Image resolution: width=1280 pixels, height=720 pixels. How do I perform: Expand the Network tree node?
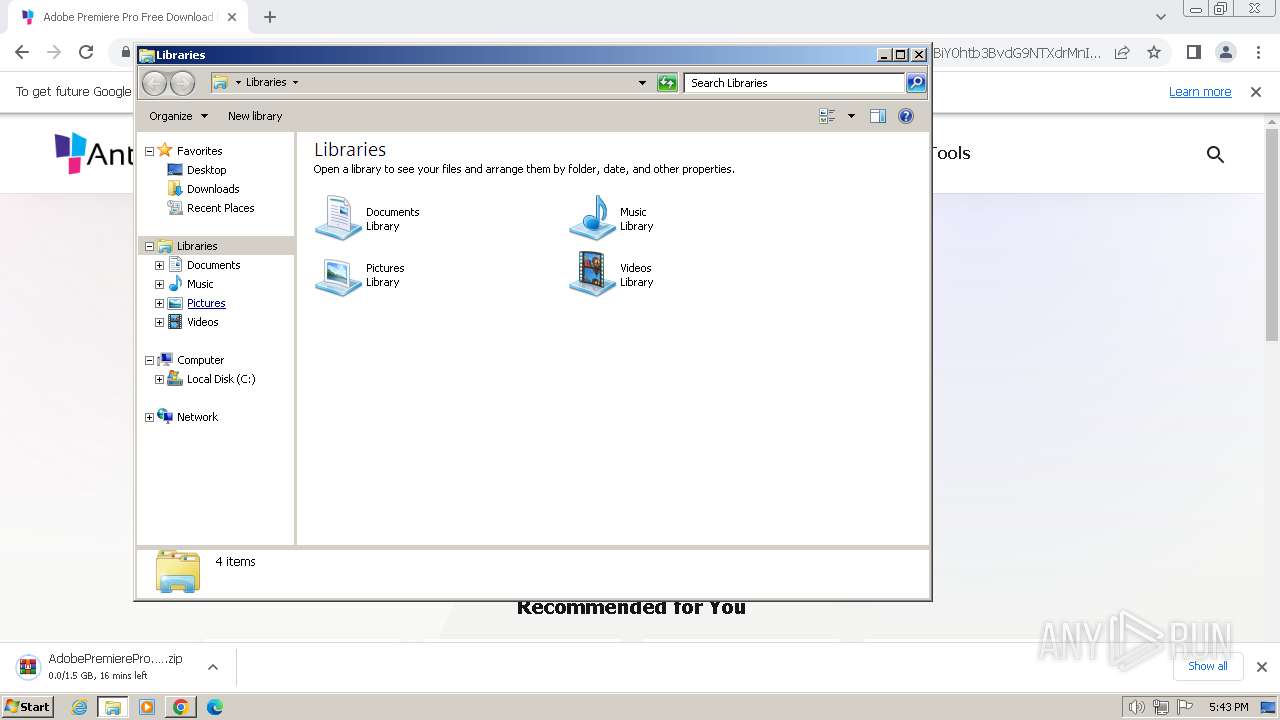click(x=149, y=417)
